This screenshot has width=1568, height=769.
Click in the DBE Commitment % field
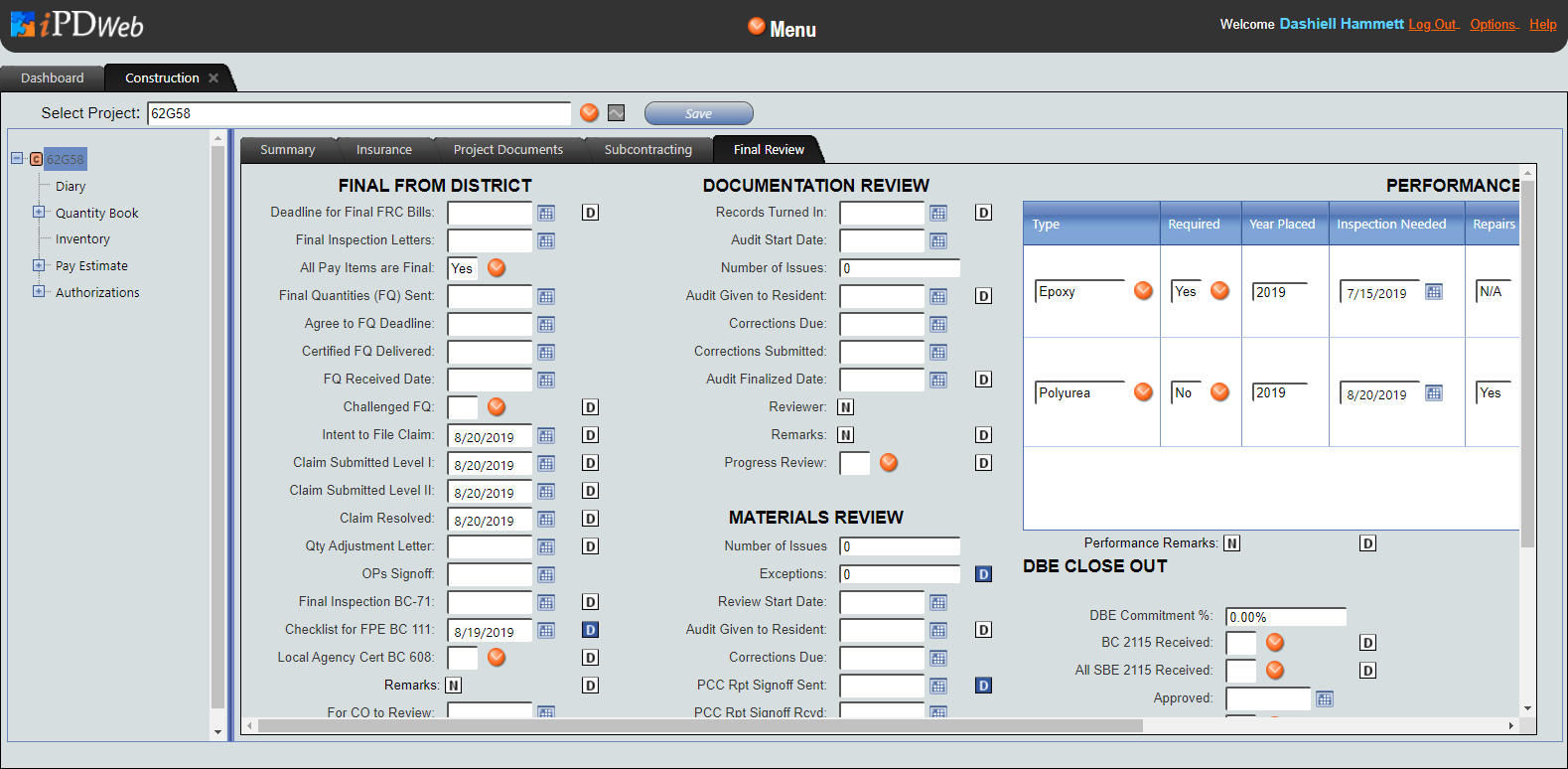pyautogui.click(x=1285, y=617)
